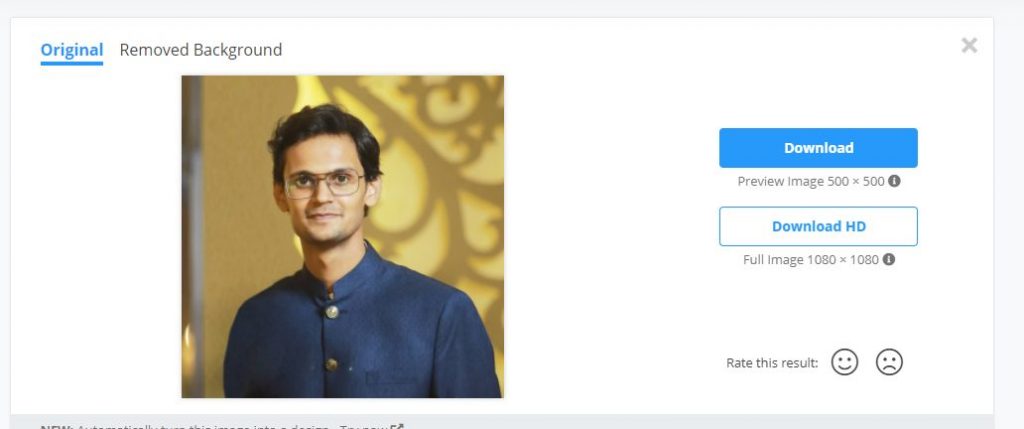
Task: Open info icon beside Full Image 1080 × 1080
Action: pos(889,259)
